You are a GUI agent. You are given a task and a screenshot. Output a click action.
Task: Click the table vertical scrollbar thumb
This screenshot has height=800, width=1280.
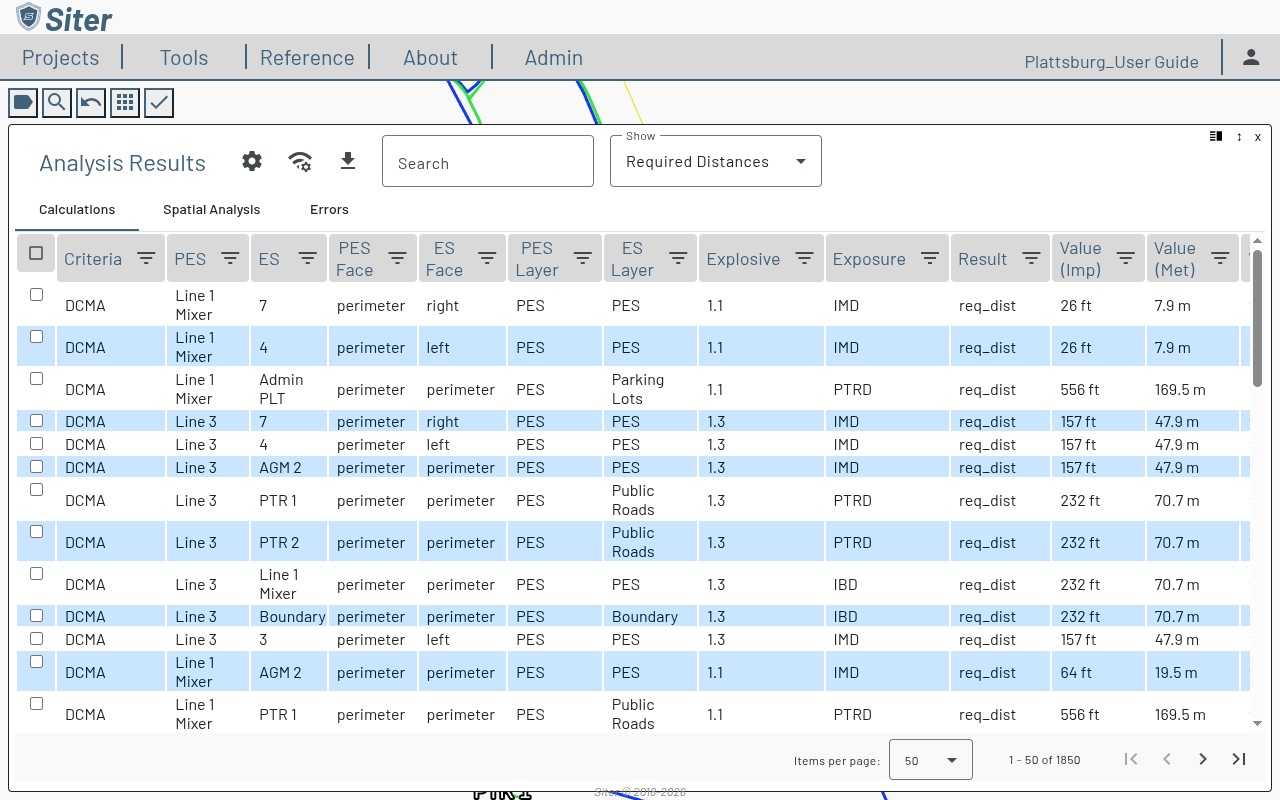coord(1257,318)
